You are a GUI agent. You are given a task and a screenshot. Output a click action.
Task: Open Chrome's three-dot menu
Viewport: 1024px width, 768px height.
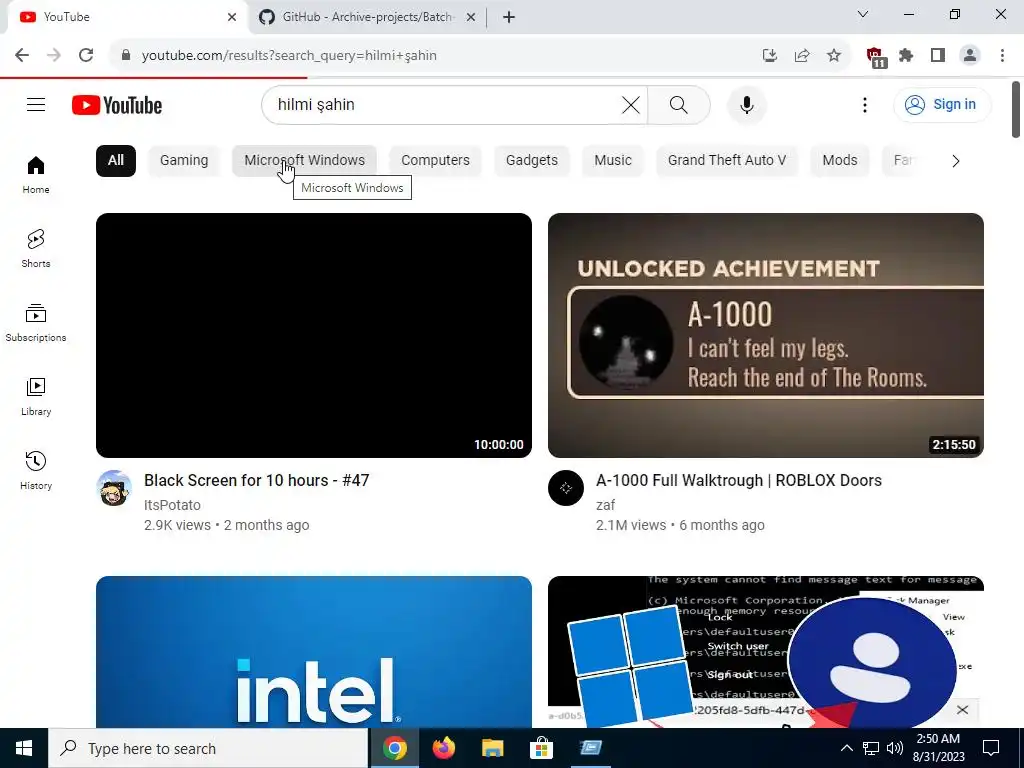tap(1002, 56)
